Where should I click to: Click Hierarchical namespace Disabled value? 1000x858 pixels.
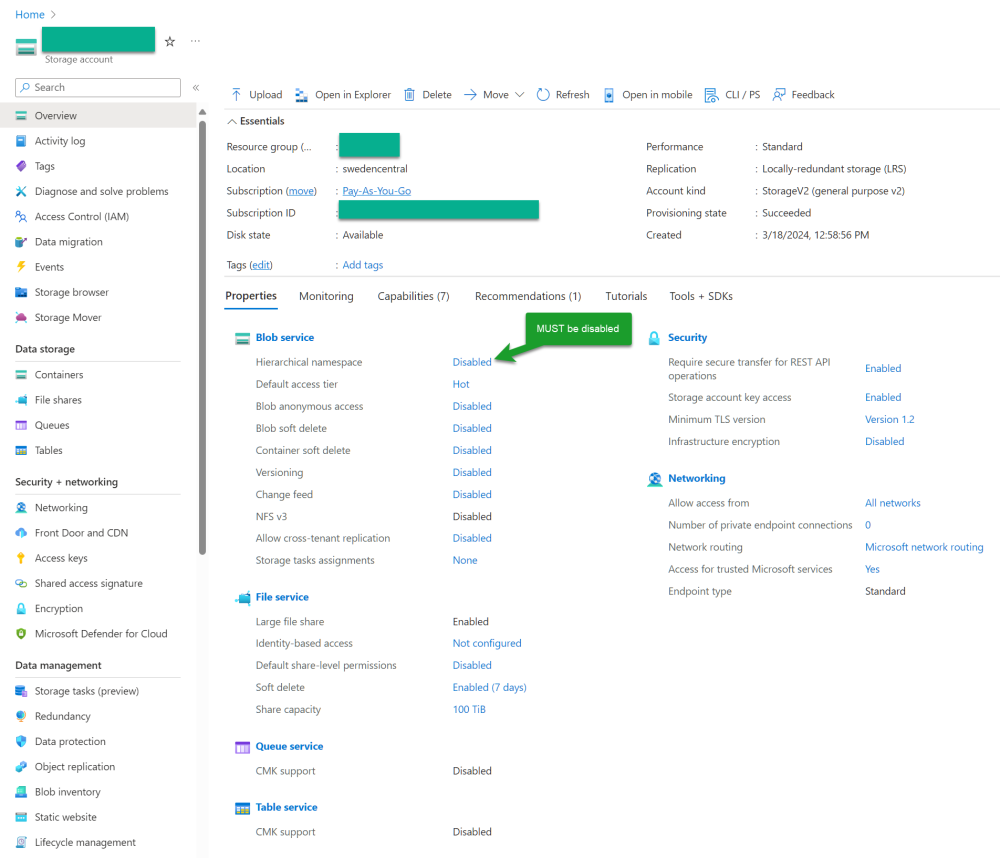[472, 362]
